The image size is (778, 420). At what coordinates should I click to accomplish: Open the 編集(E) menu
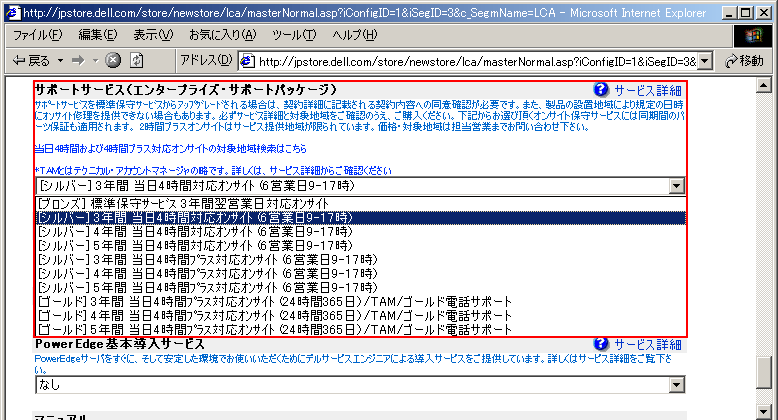pyautogui.click(x=98, y=35)
